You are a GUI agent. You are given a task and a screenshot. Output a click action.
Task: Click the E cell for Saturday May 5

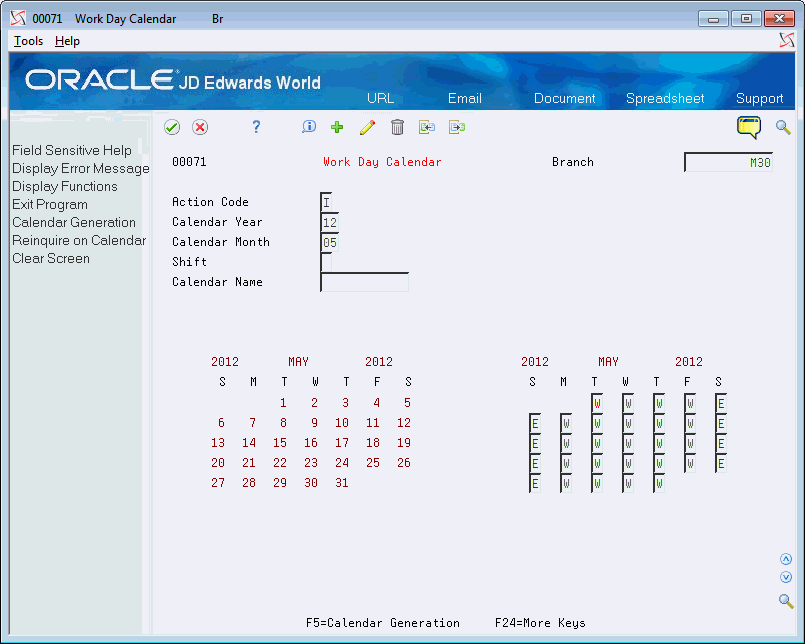coord(721,403)
